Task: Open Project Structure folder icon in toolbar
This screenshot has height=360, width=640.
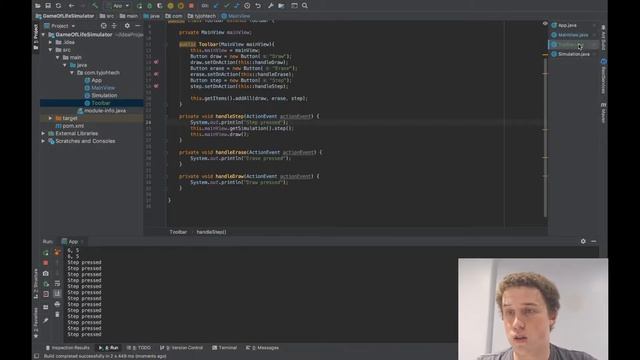Action: (281, 6)
